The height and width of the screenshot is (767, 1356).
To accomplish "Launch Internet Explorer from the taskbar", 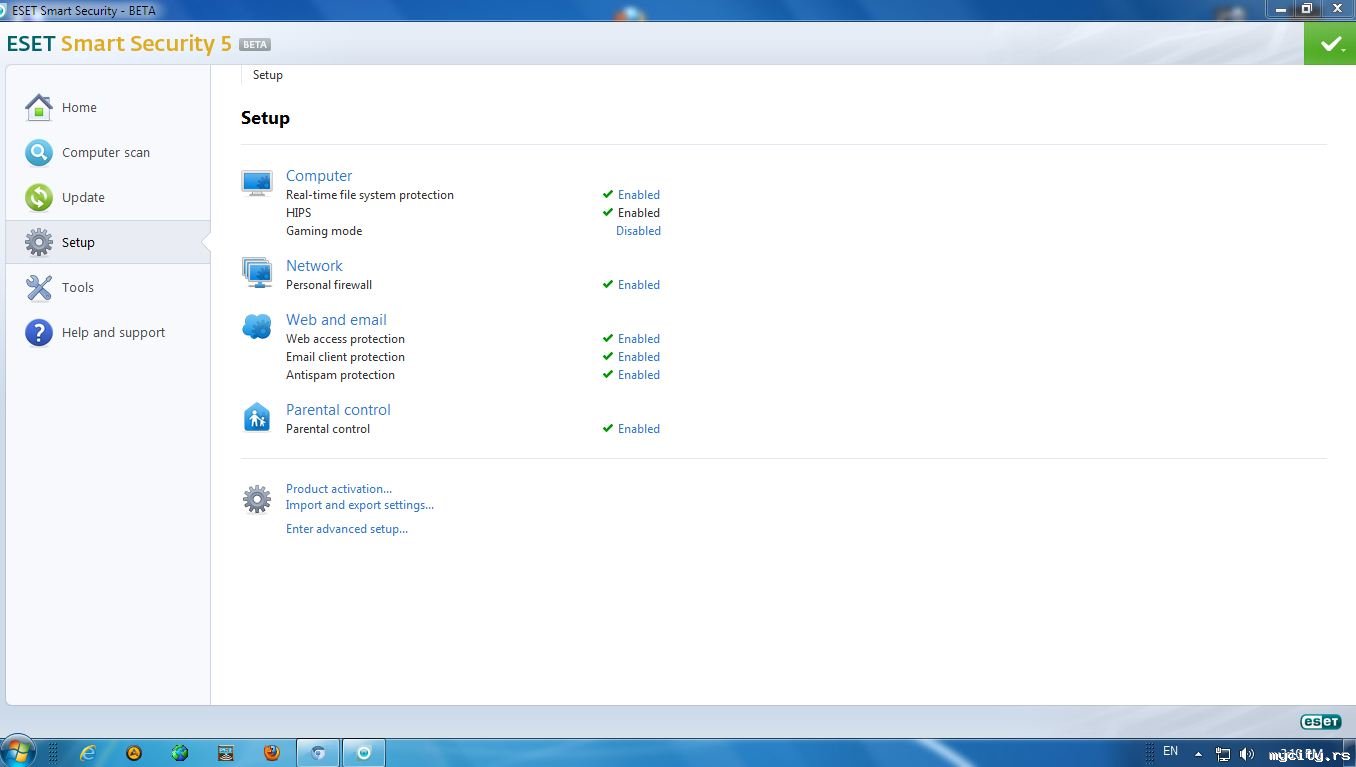I will (88, 753).
